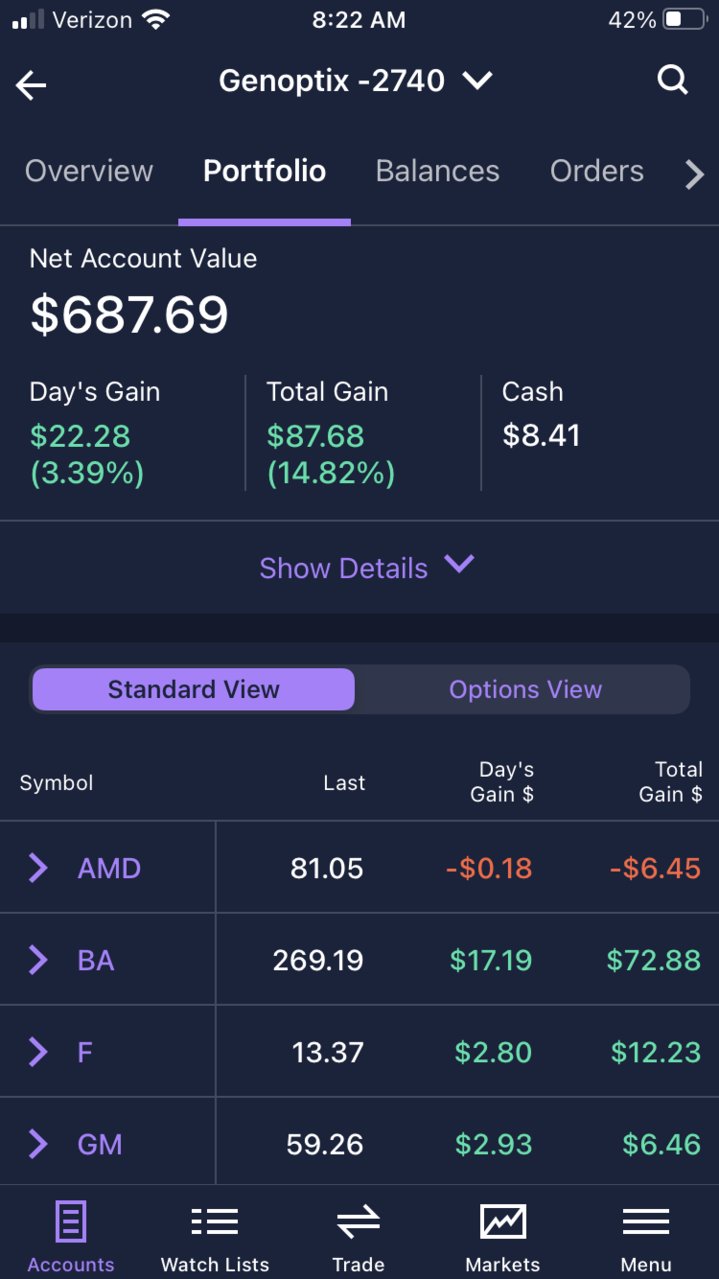Switch to the Overview tab
Image resolution: width=719 pixels, height=1279 pixels.
(x=89, y=171)
